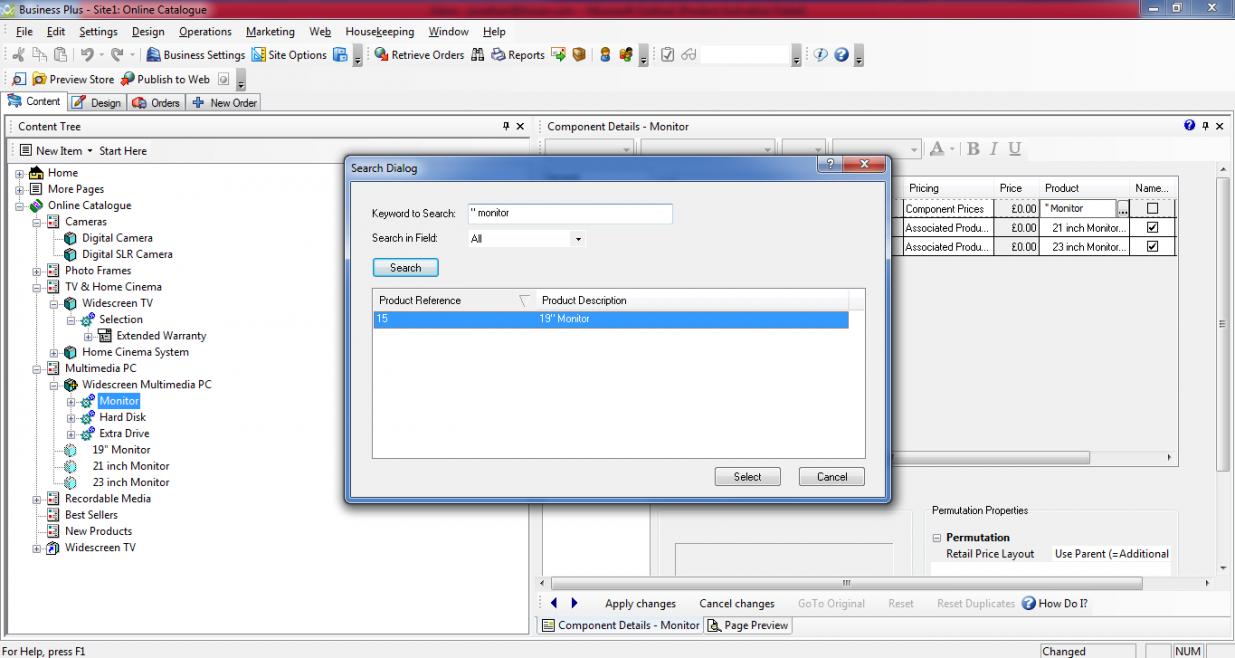Open the Marketing menu
Image resolution: width=1235 pixels, height=658 pixels.
point(270,32)
